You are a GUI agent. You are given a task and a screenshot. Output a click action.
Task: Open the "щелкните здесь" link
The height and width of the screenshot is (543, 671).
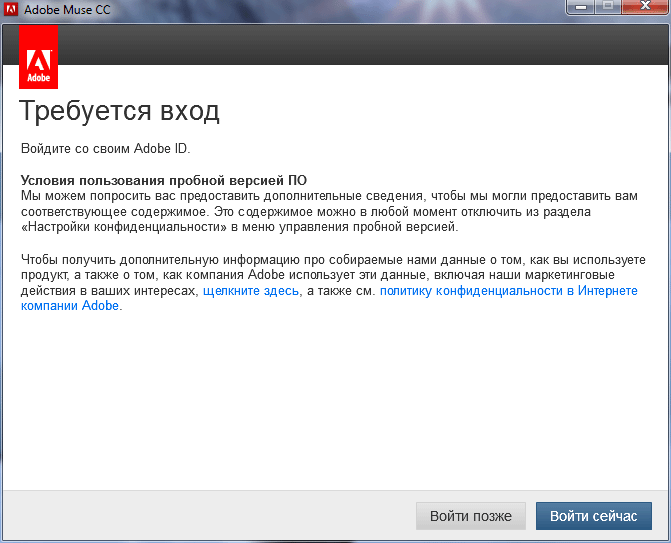click(x=251, y=291)
